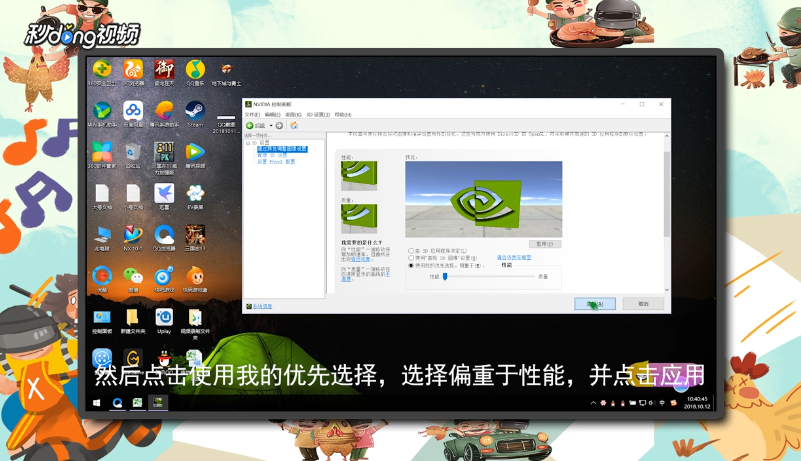Select 管理 3D 设置 tree item
This screenshot has height=461, width=801.
click(x=272, y=155)
